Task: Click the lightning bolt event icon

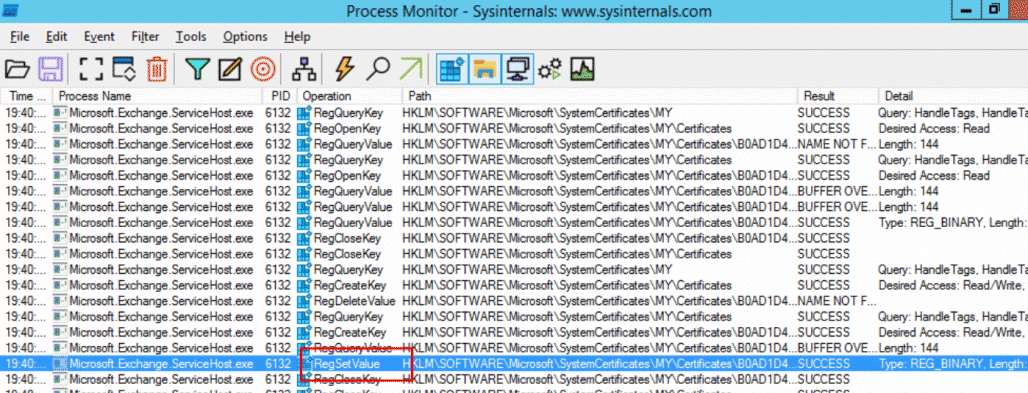Action: point(344,68)
